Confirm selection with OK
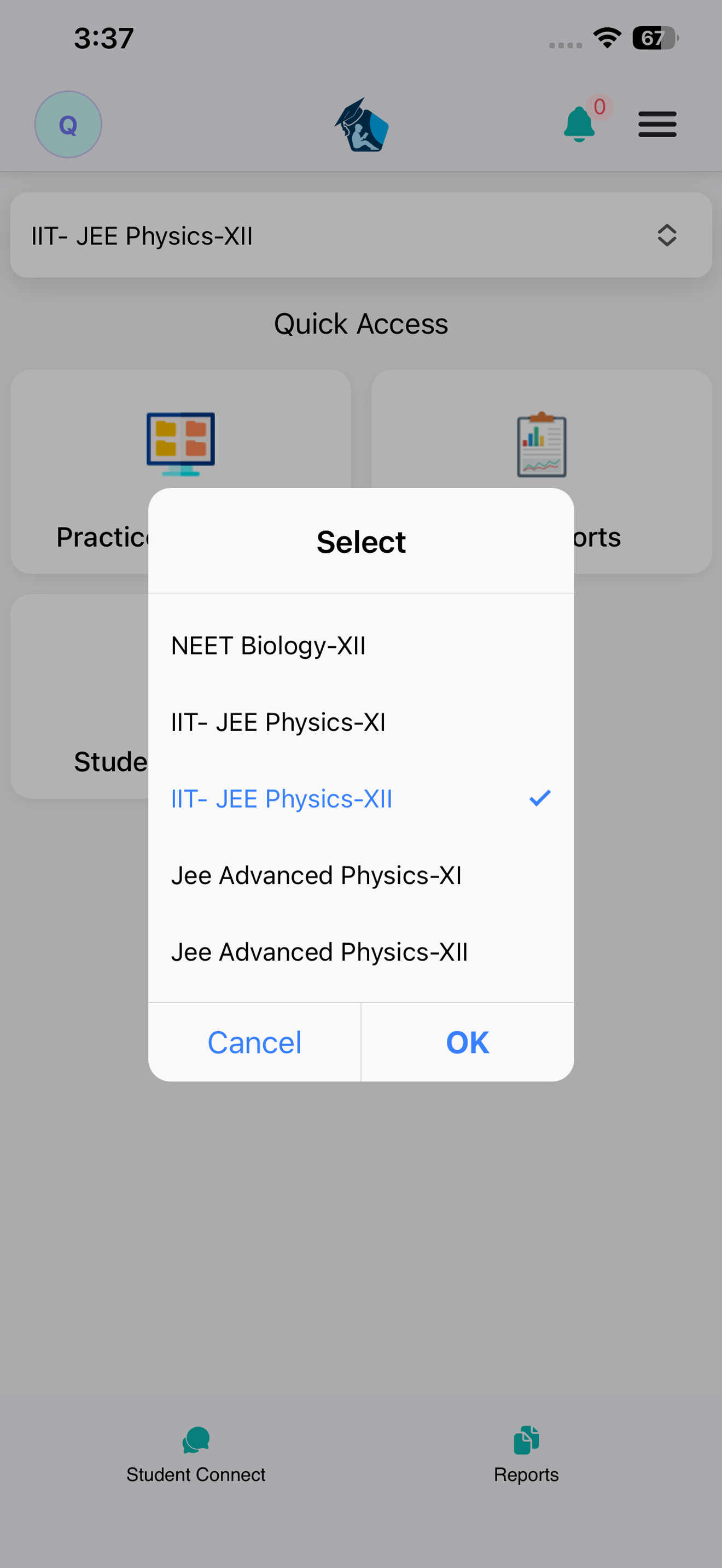 pos(468,1042)
